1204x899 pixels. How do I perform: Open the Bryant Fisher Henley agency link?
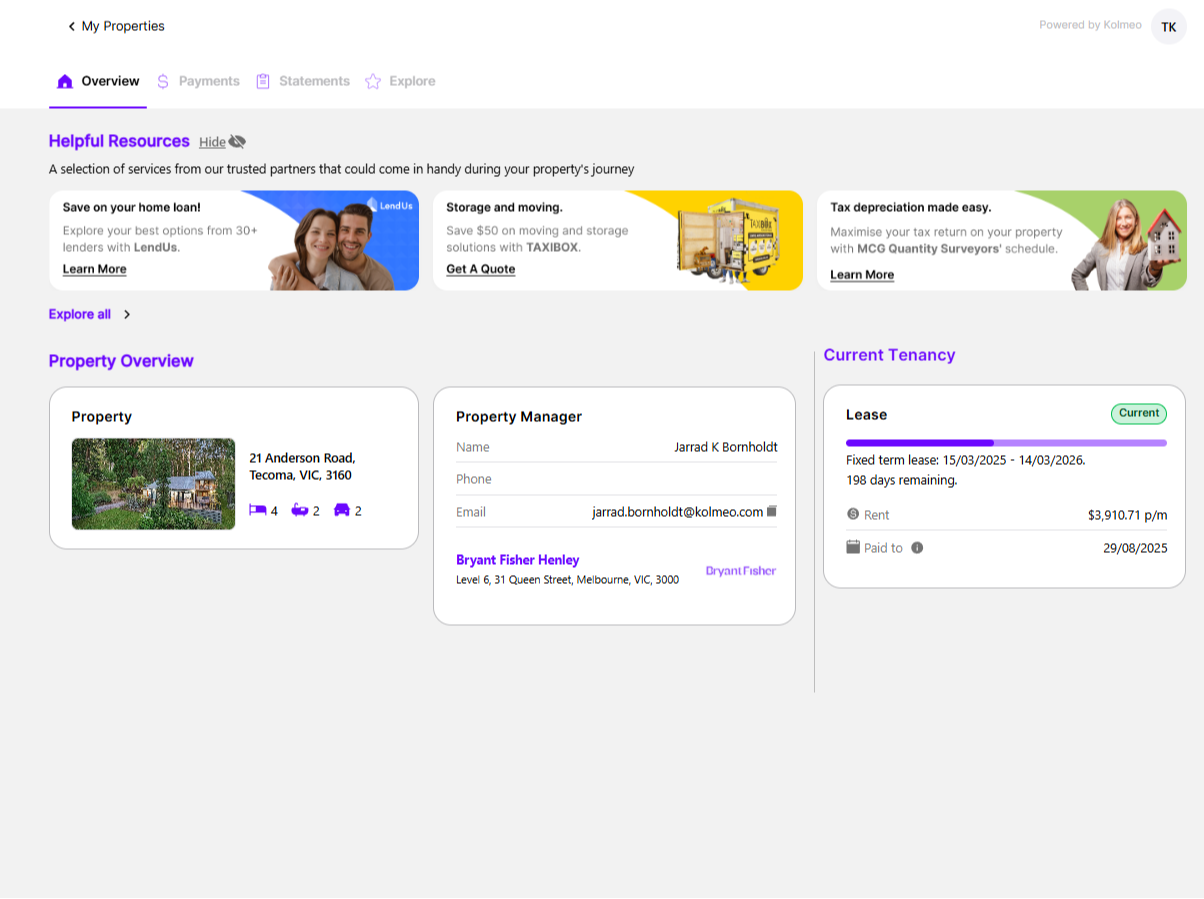point(518,560)
